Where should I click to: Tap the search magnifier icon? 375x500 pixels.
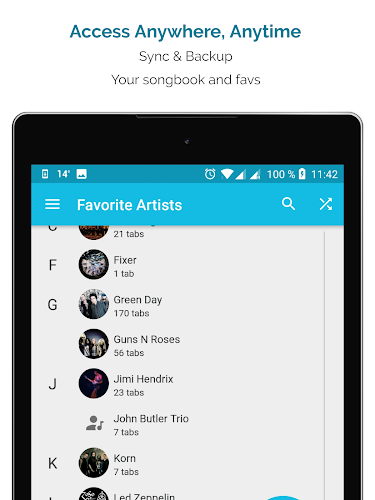click(289, 204)
